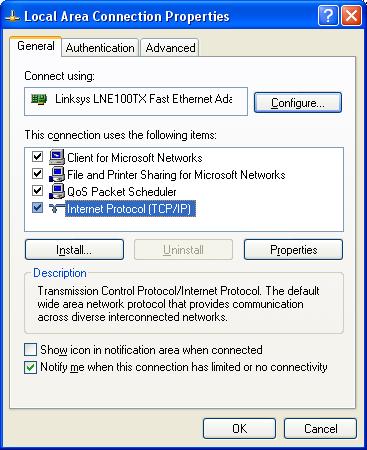Toggle the Internet Protocol (TCP/IP) checkbox
367x450 pixels.
coord(37,208)
